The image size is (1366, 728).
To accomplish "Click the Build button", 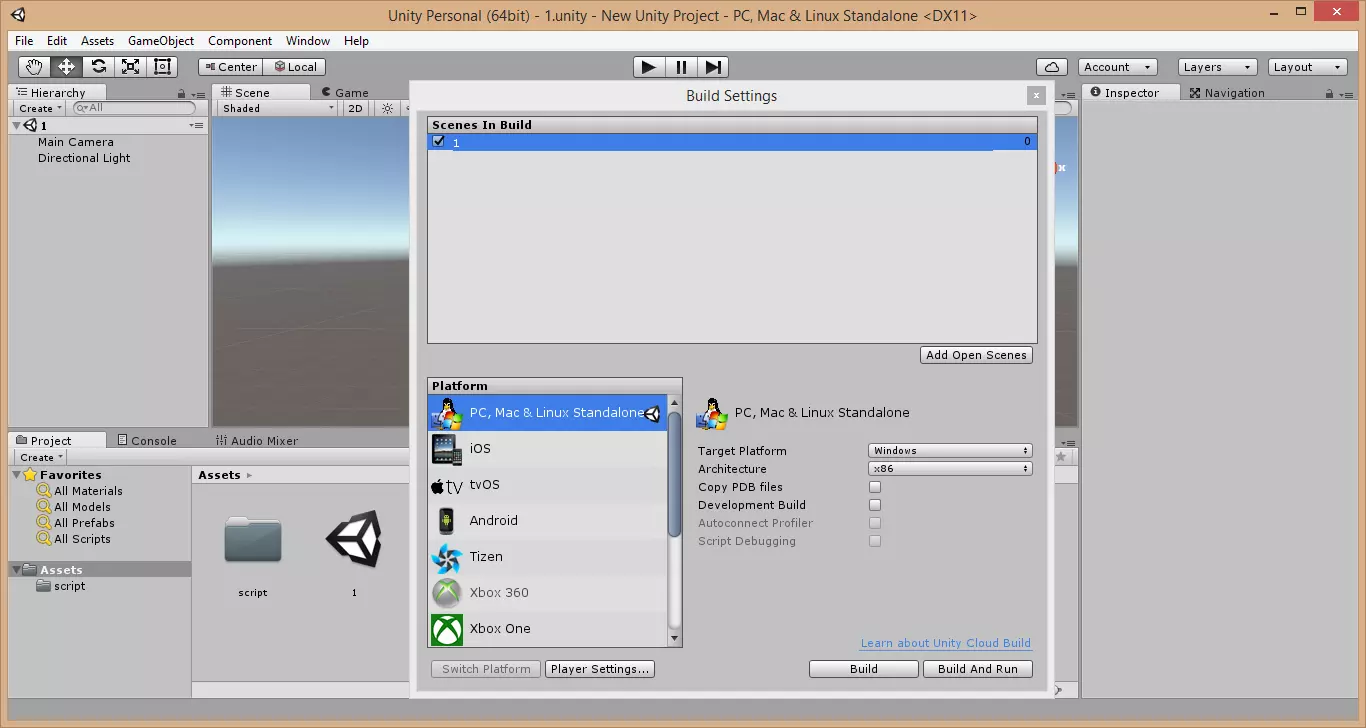I will pyautogui.click(x=864, y=669).
